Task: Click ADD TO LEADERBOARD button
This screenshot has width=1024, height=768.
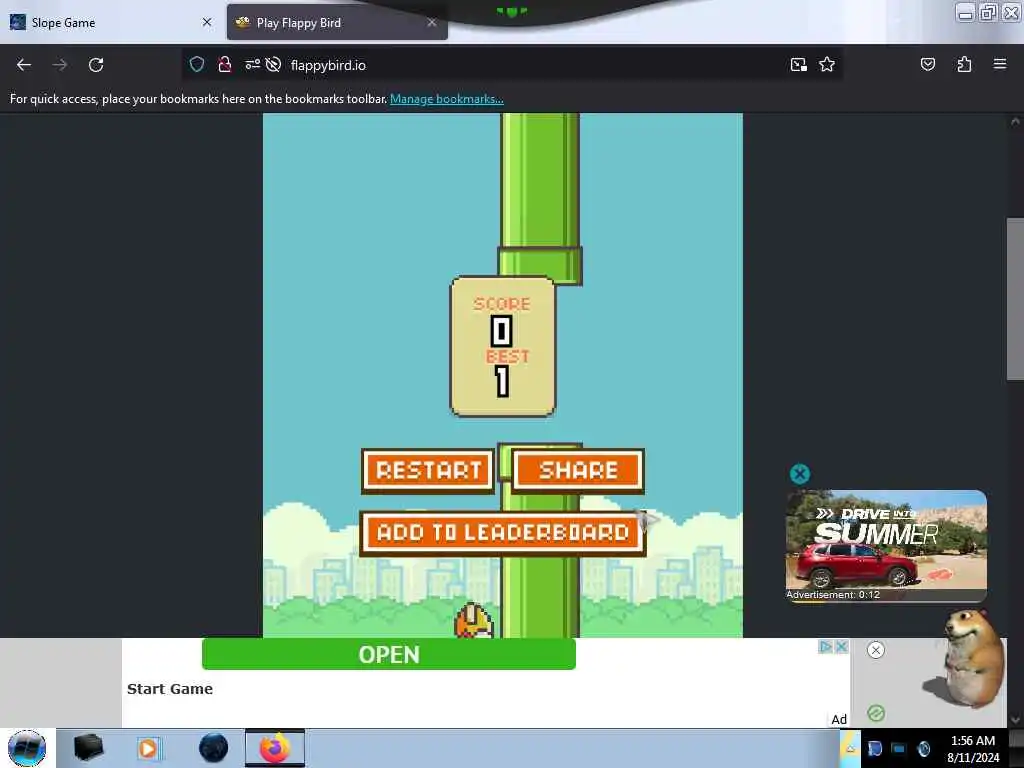Action: coord(503,533)
